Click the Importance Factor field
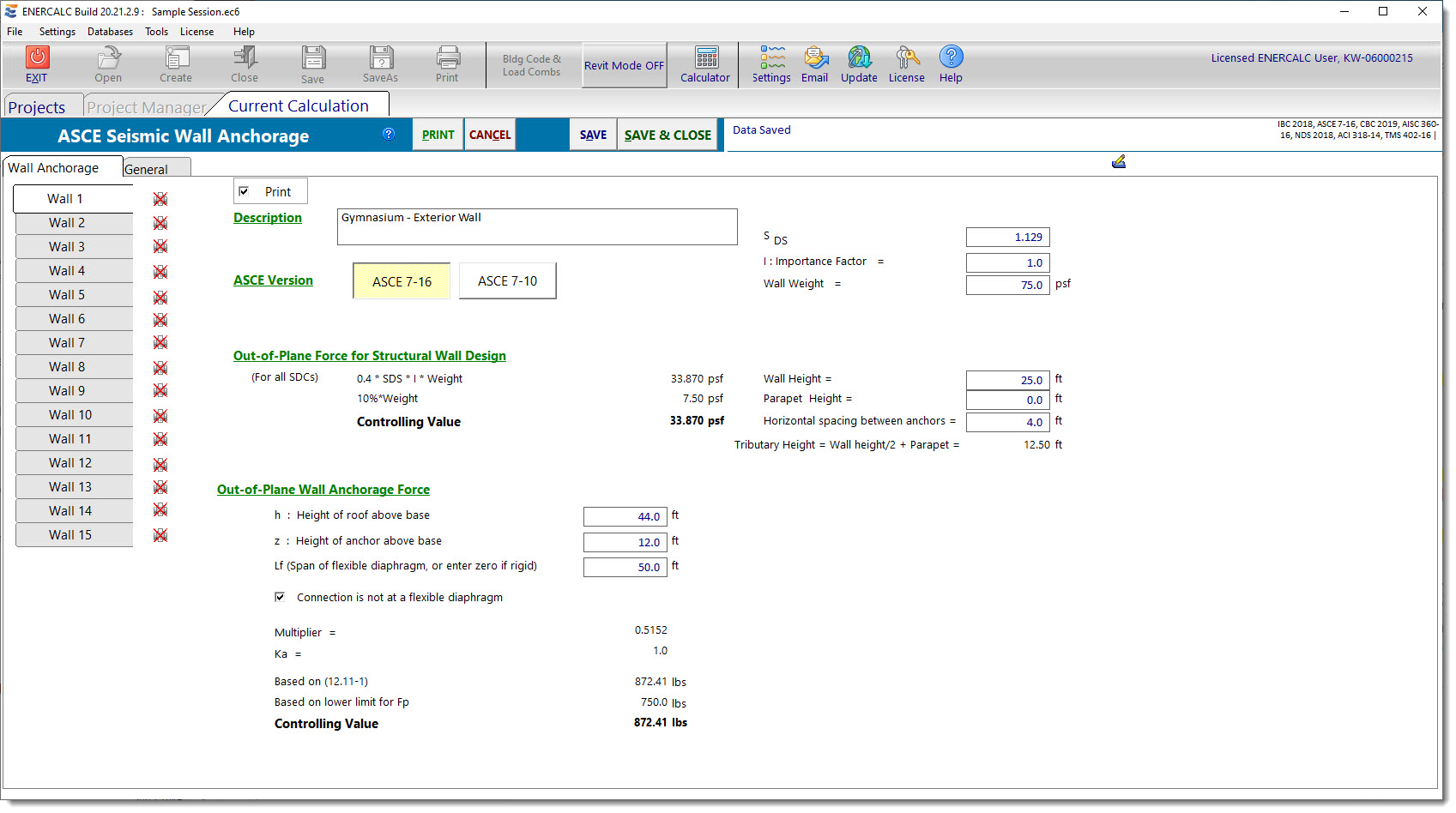This screenshot has height=813, width=1456. [x=1007, y=263]
